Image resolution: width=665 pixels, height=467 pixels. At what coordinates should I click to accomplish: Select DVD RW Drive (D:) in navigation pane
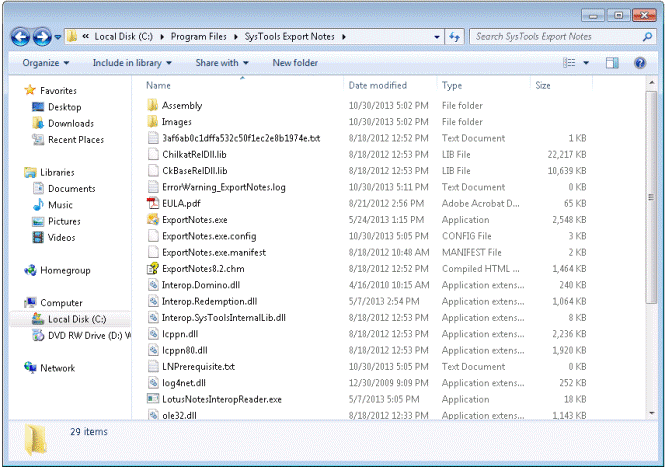point(89,336)
